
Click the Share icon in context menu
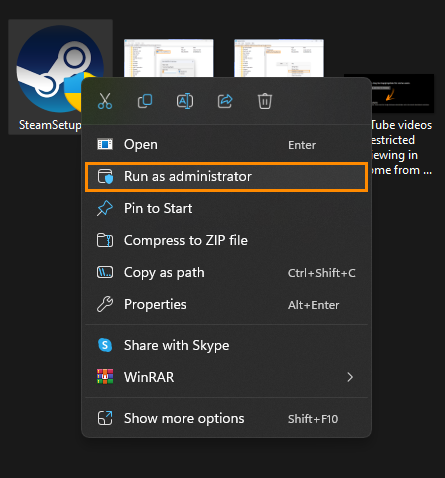pyautogui.click(x=225, y=101)
